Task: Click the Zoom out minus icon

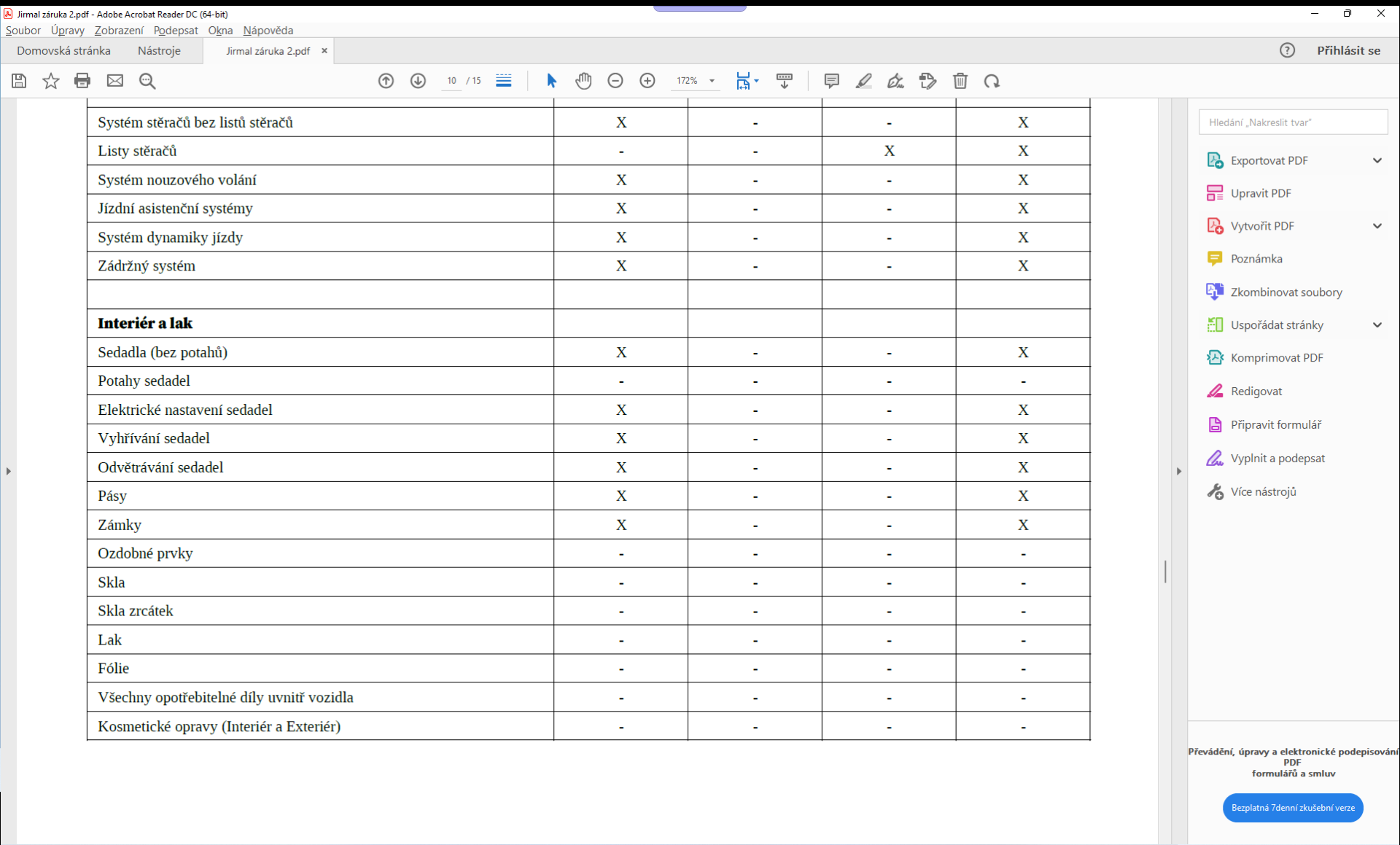Action: tap(615, 81)
